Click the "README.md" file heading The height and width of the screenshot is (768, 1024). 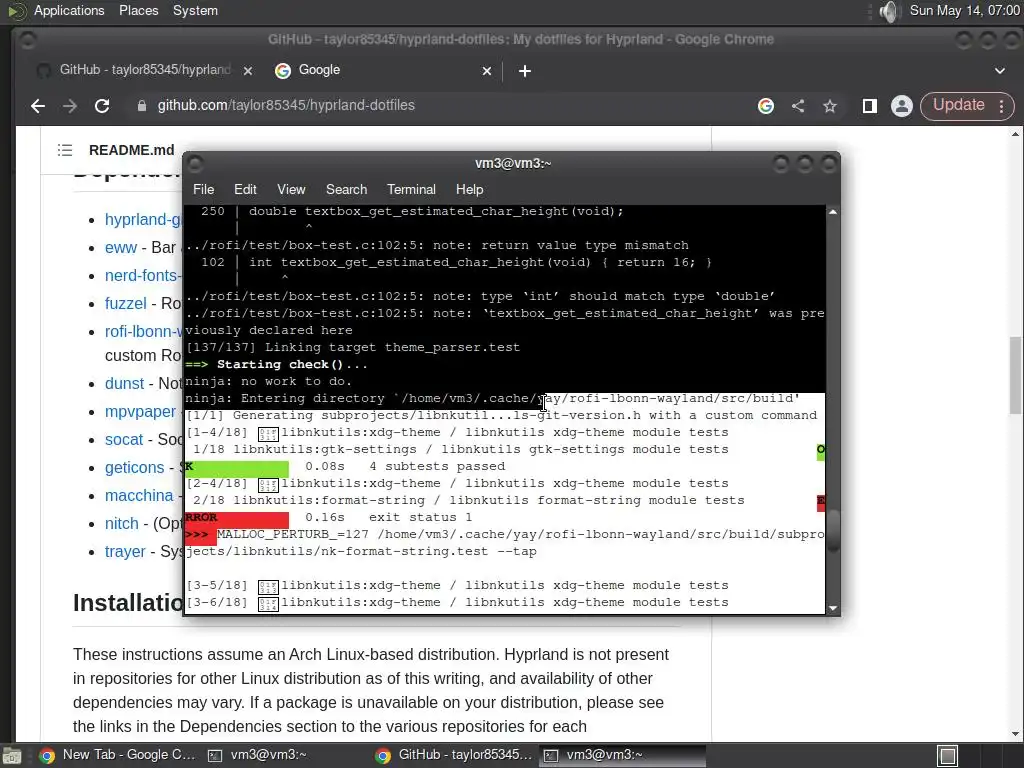point(131,150)
